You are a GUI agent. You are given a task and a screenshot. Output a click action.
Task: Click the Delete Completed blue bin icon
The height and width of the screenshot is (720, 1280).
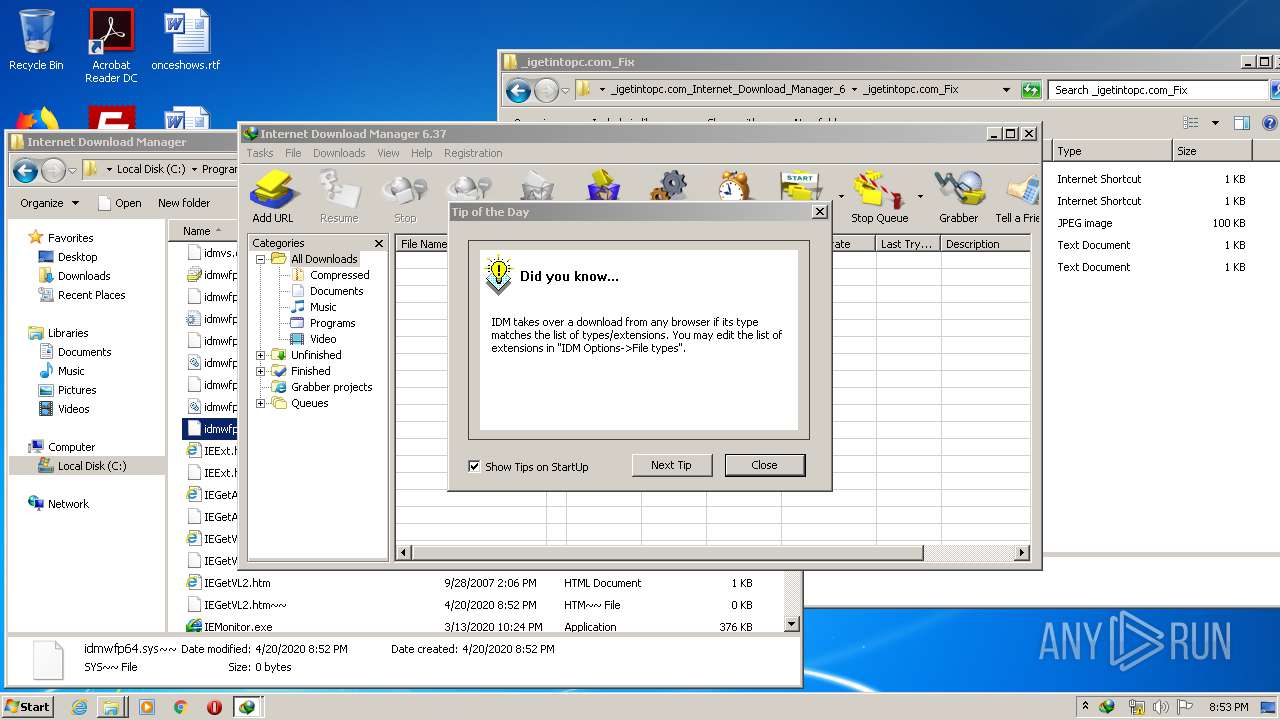[603, 186]
